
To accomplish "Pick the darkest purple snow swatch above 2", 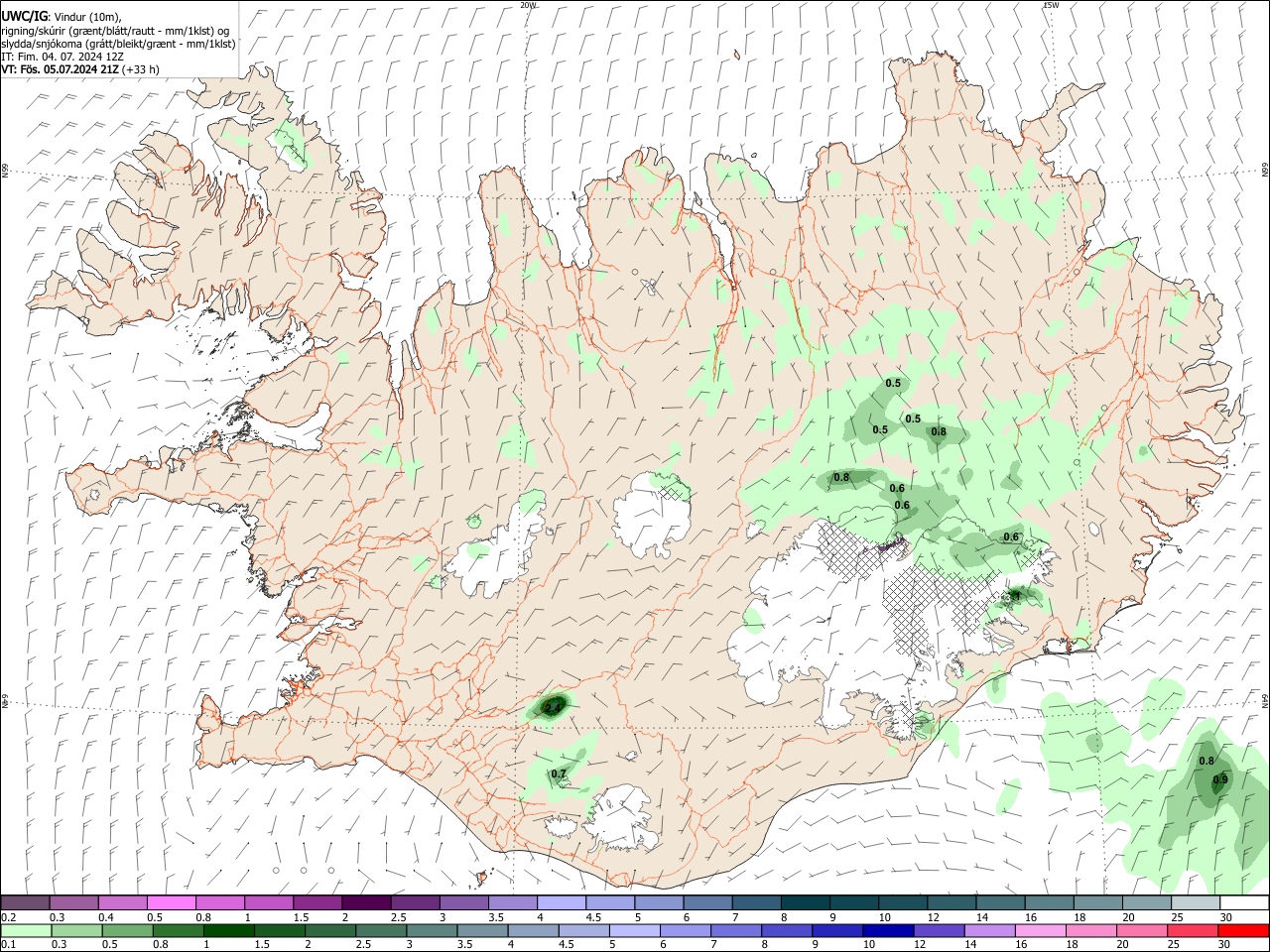I will pos(366,903).
